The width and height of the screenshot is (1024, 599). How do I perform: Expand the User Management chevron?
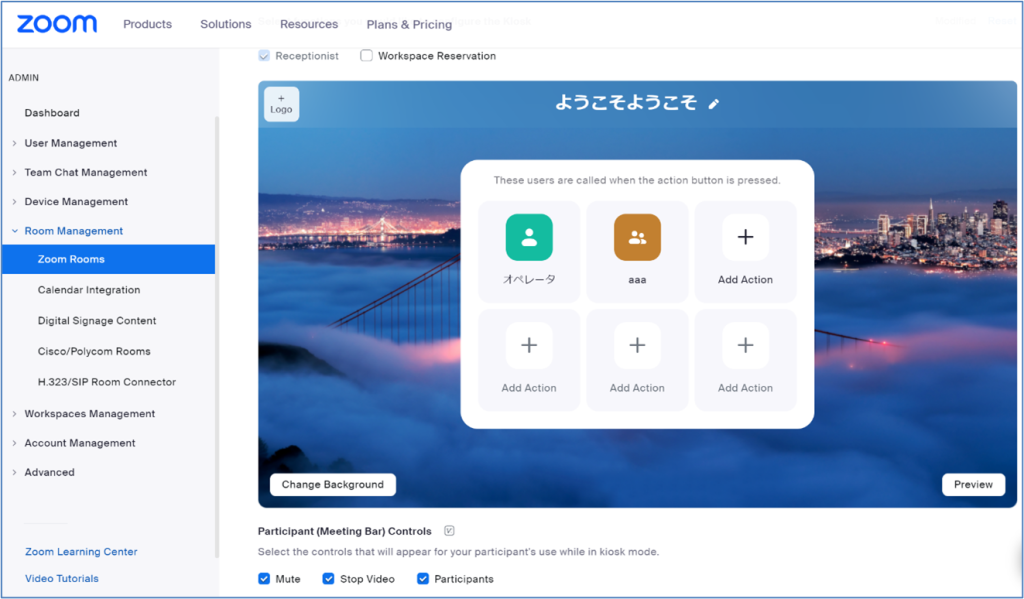pos(14,143)
